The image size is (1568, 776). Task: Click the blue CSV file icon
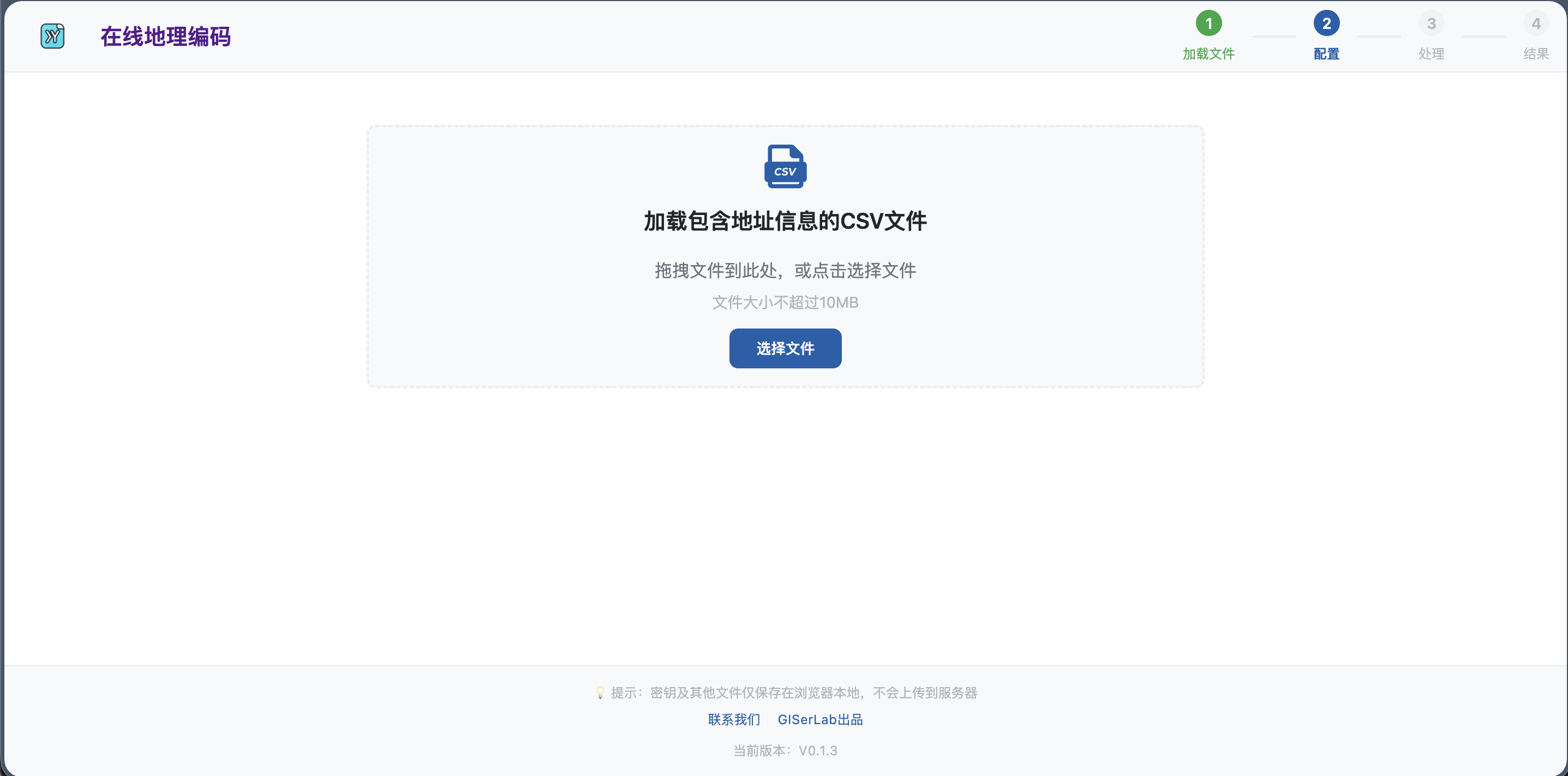click(785, 166)
